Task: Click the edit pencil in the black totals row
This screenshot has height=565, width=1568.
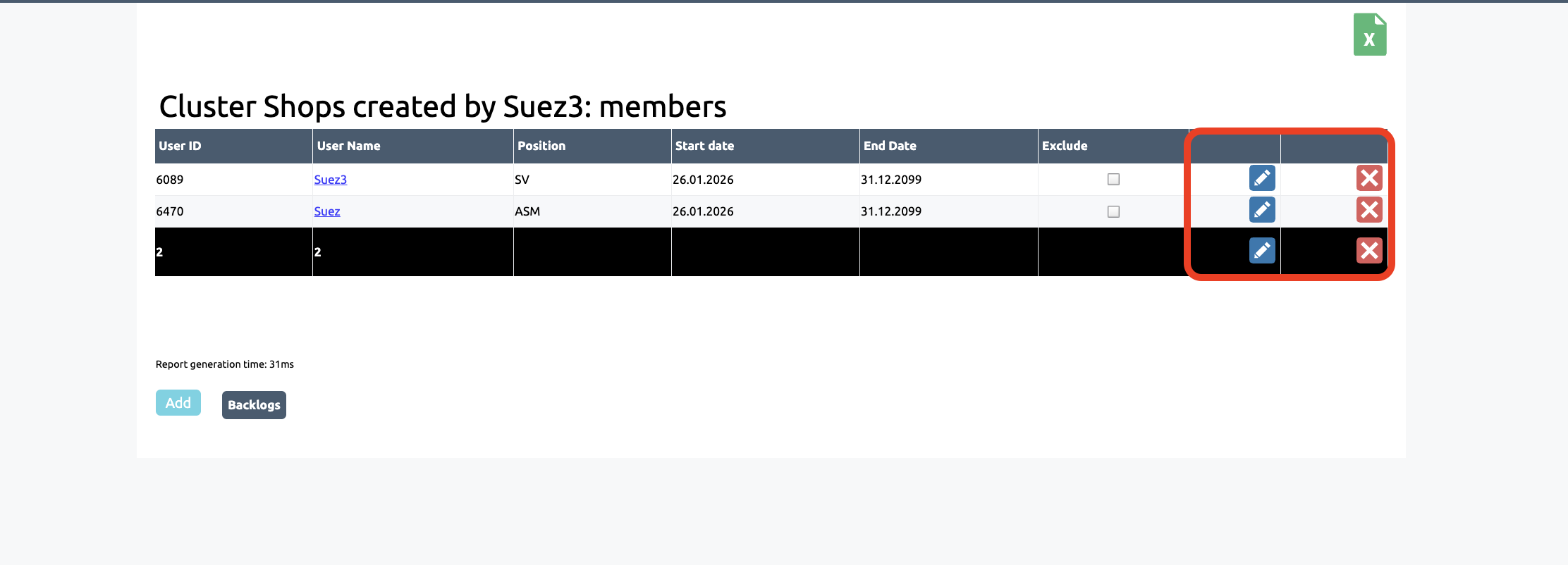Action: click(x=1261, y=251)
